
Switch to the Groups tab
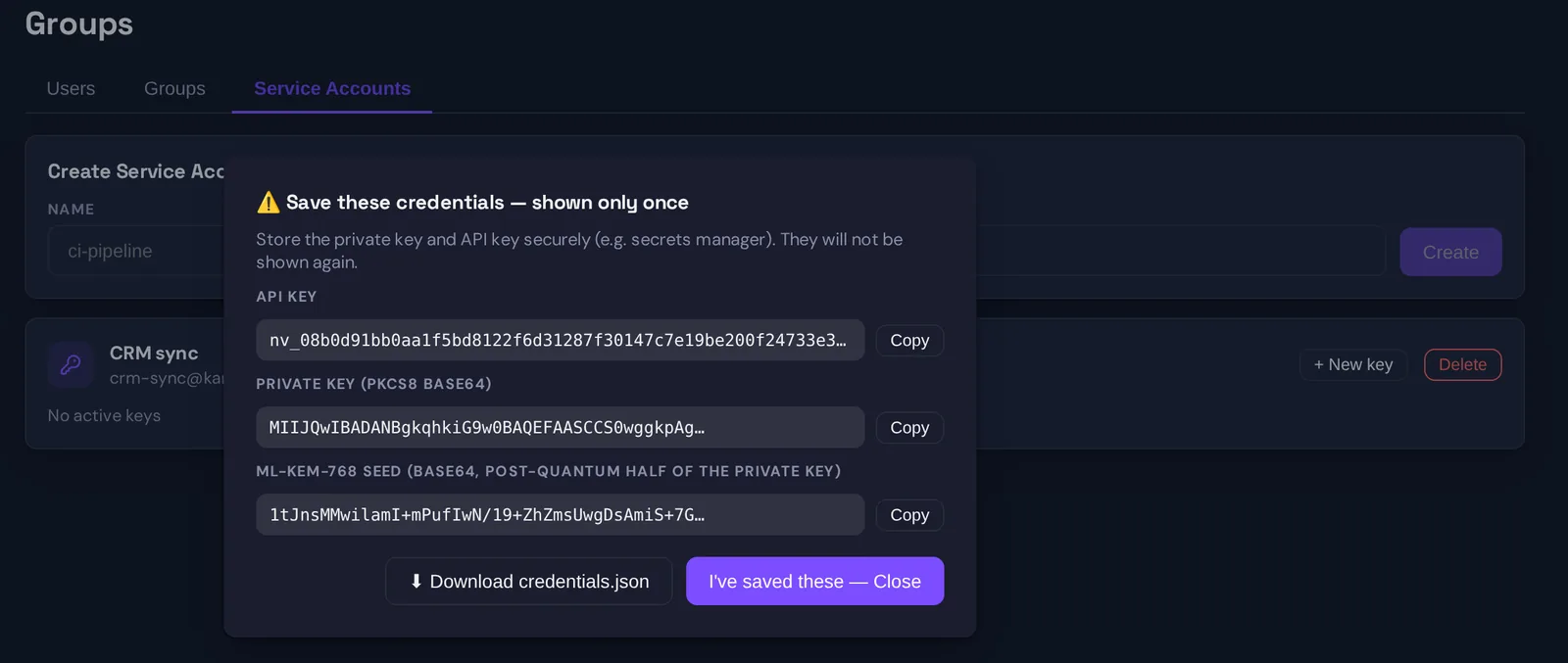(174, 88)
